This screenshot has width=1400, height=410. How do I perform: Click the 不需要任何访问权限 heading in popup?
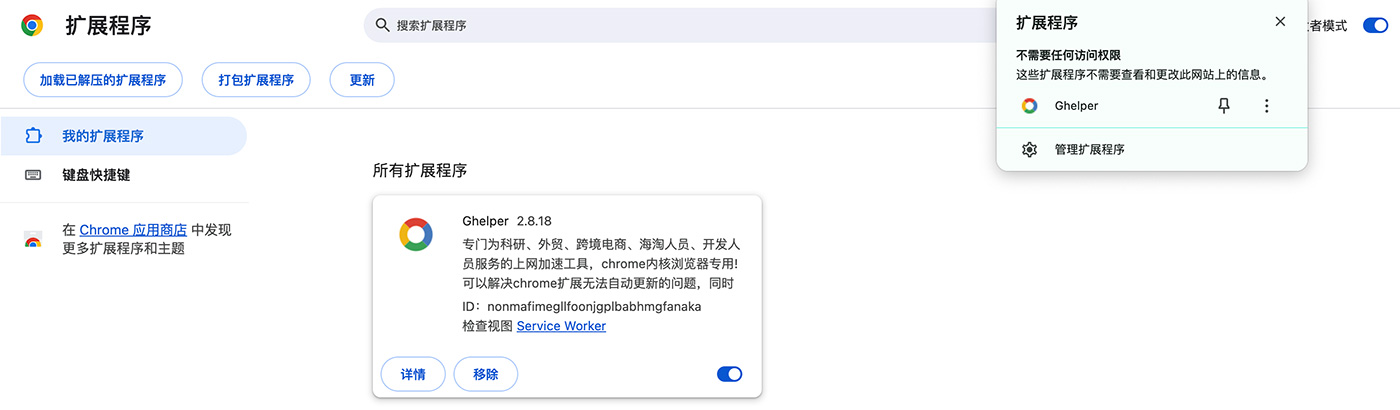(1068, 56)
